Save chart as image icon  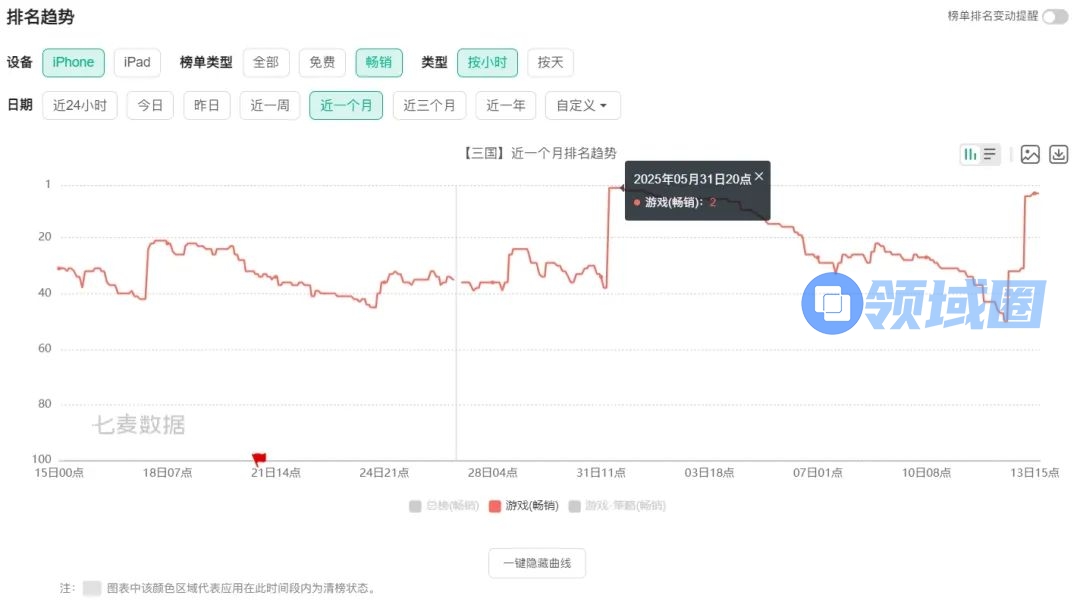[1030, 154]
